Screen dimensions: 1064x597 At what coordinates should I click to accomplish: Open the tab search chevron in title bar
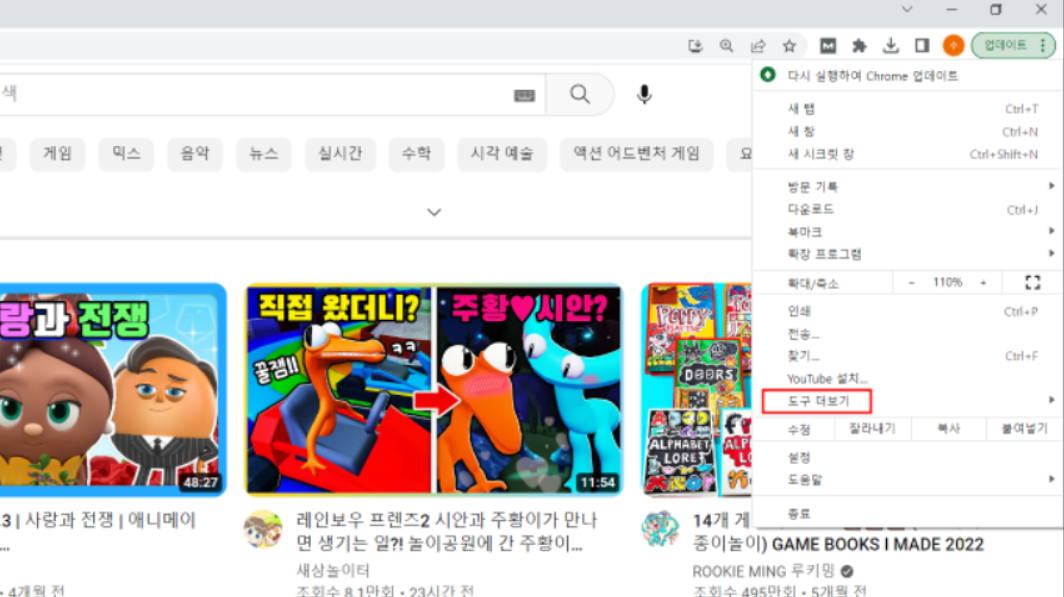click(x=907, y=9)
